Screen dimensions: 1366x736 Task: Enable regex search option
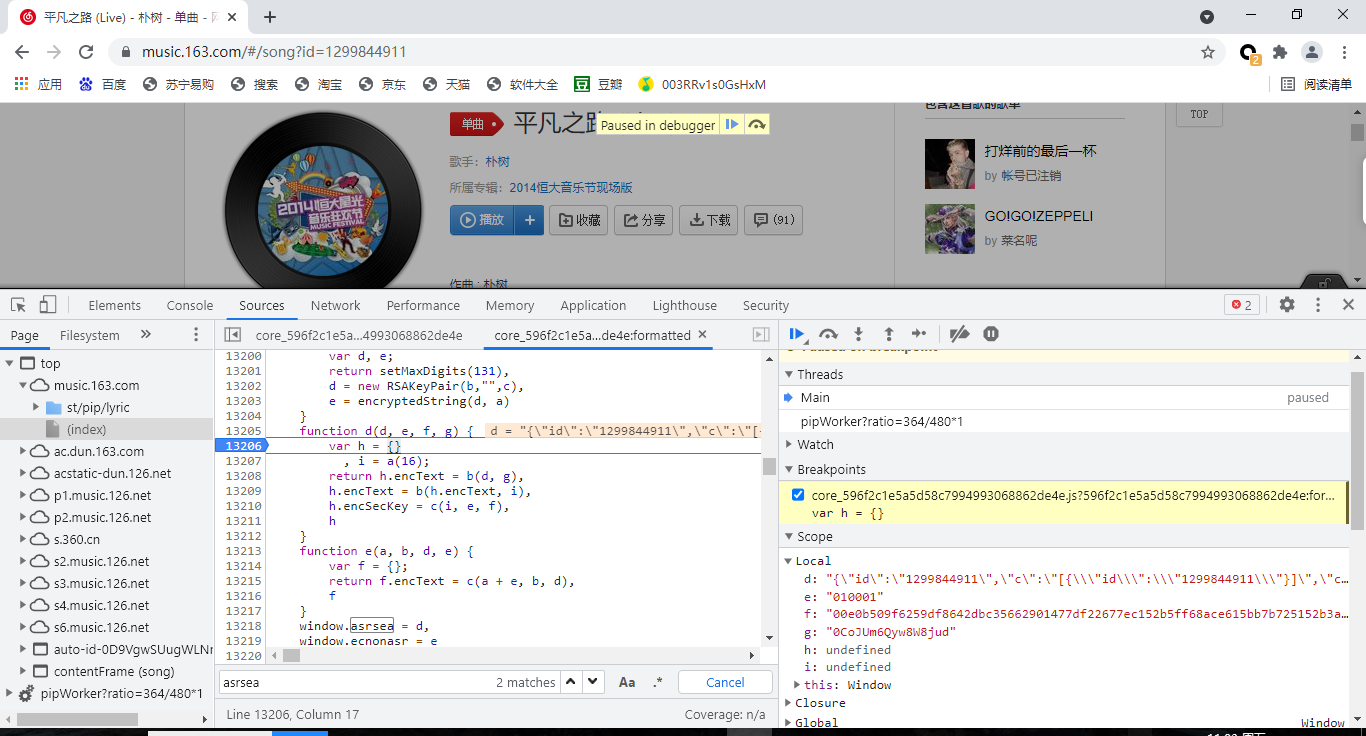tap(658, 681)
